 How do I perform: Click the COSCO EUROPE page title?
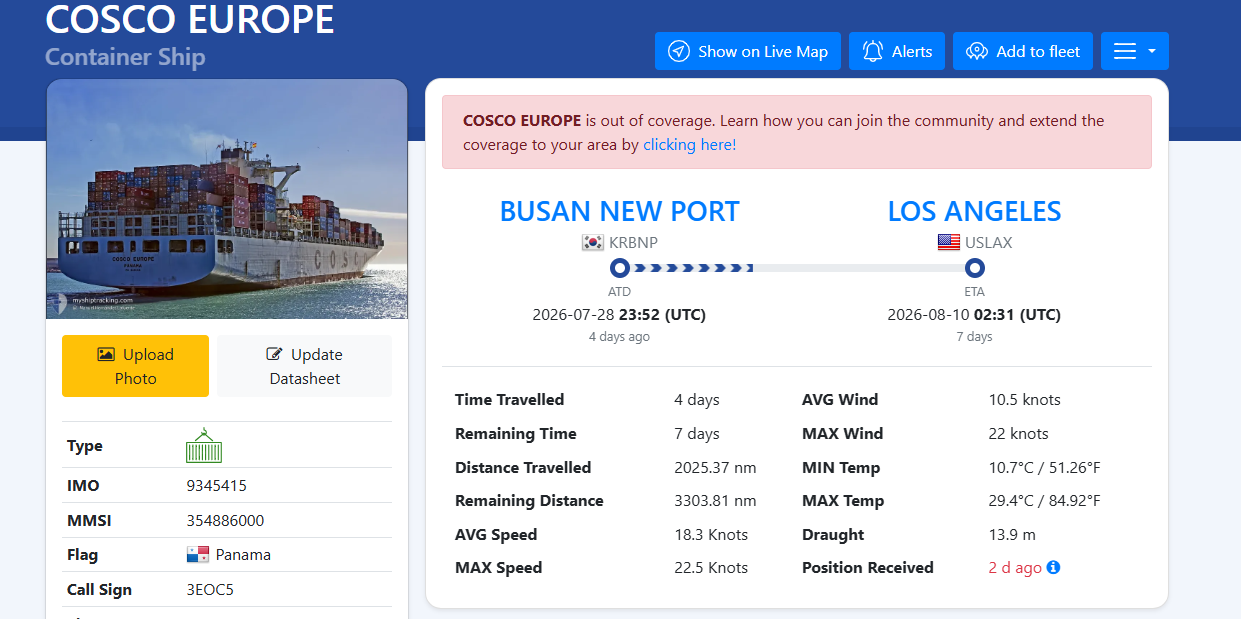190,18
